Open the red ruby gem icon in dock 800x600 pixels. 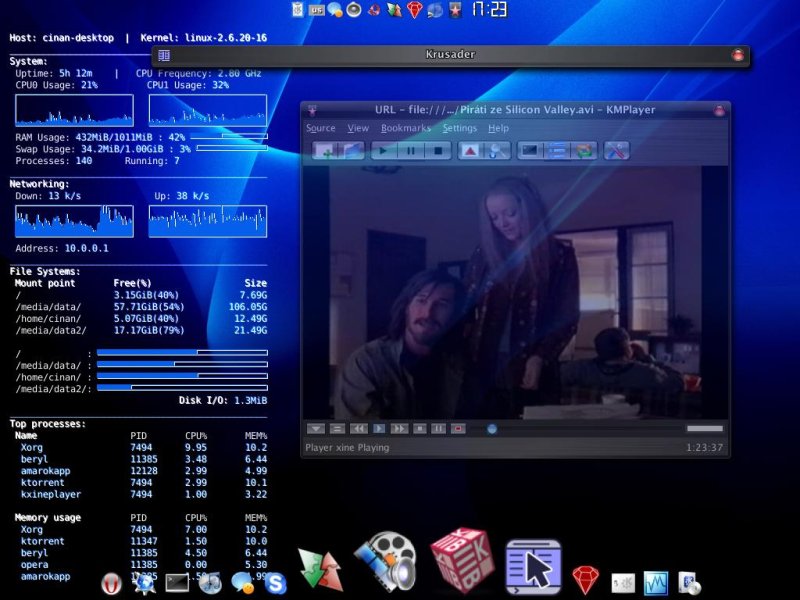[x=585, y=580]
